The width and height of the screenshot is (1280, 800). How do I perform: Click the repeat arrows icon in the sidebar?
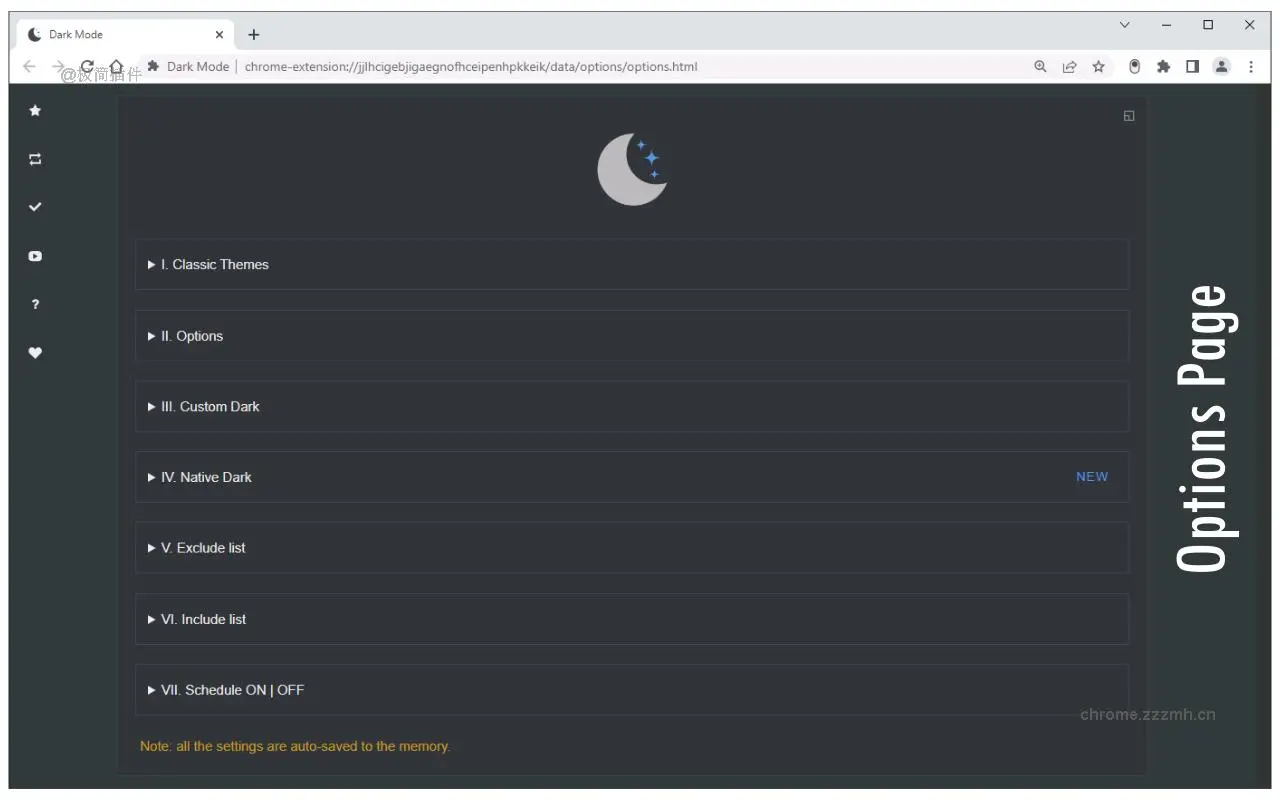(x=35, y=158)
